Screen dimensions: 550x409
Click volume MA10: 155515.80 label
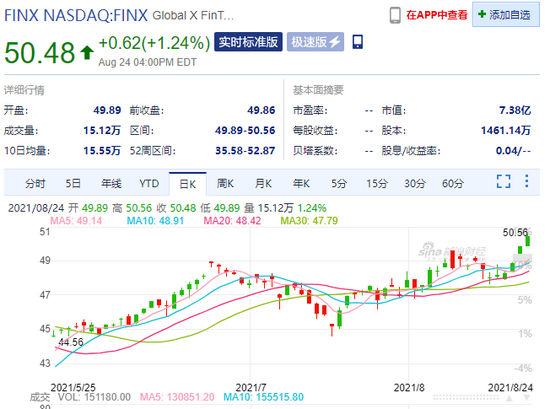263,397
